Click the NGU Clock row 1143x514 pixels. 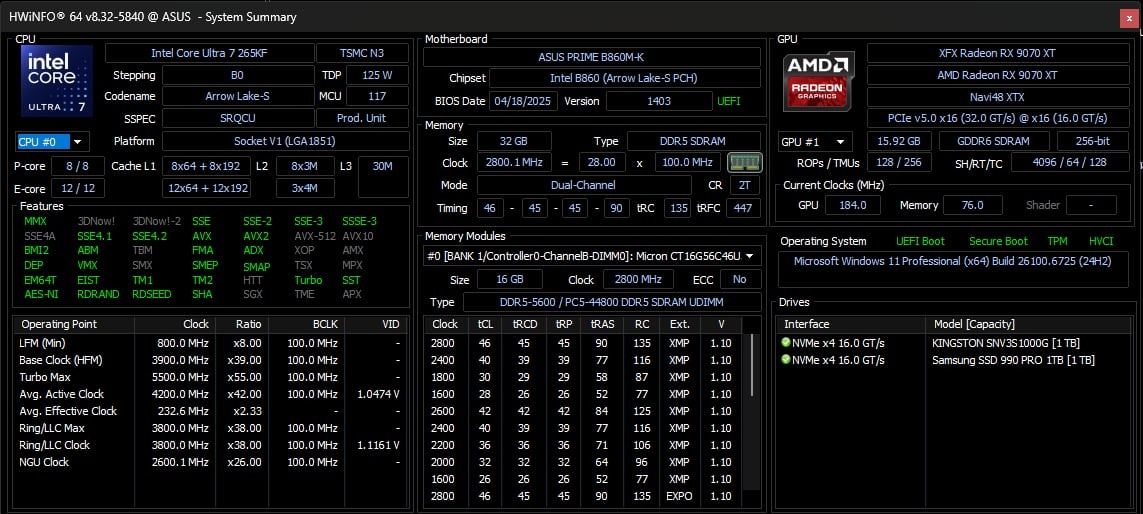210,462
